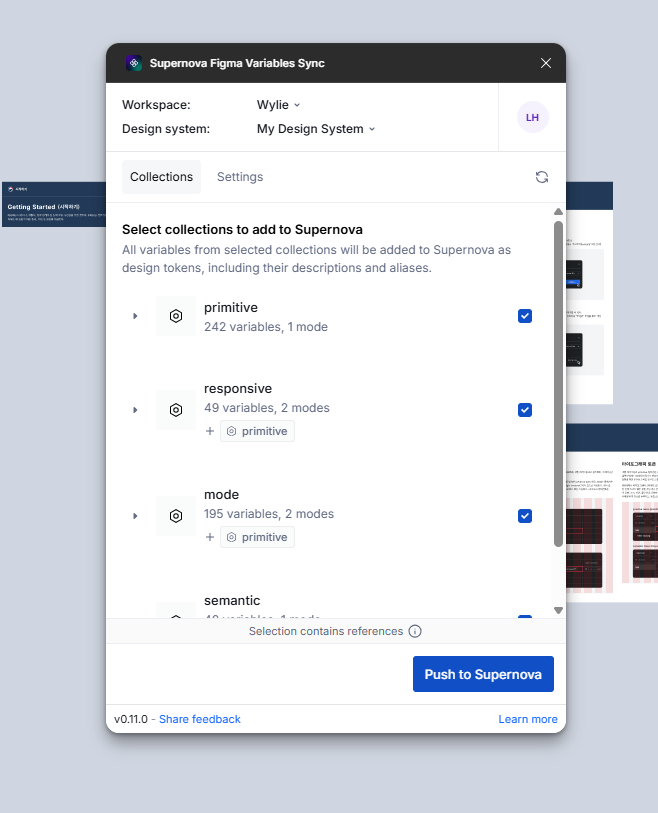
Task: Open the Share feedback link
Action: click(200, 719)
